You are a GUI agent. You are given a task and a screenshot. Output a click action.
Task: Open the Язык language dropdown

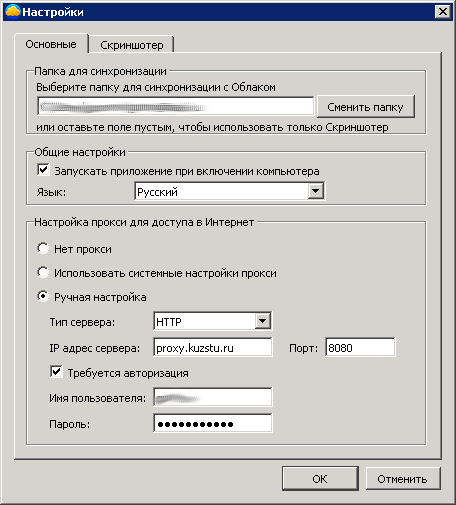click(229, 191)
